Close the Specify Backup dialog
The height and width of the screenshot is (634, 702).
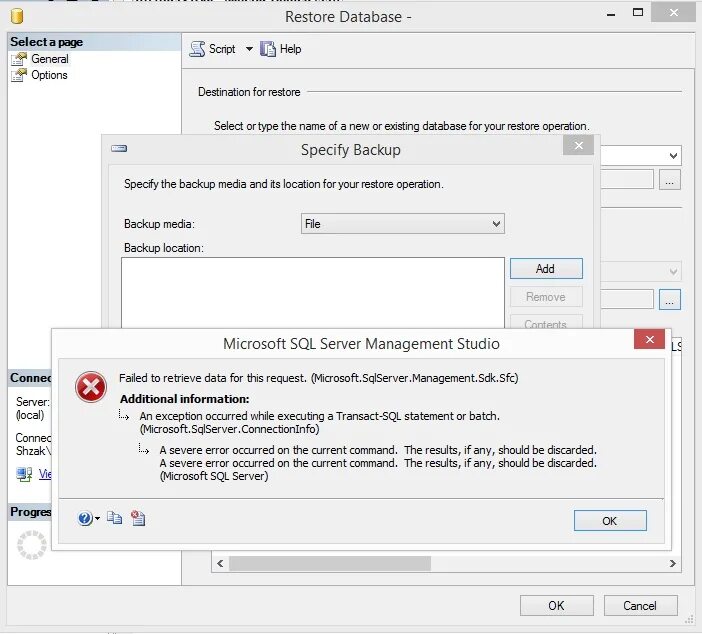tap(578, 146)
